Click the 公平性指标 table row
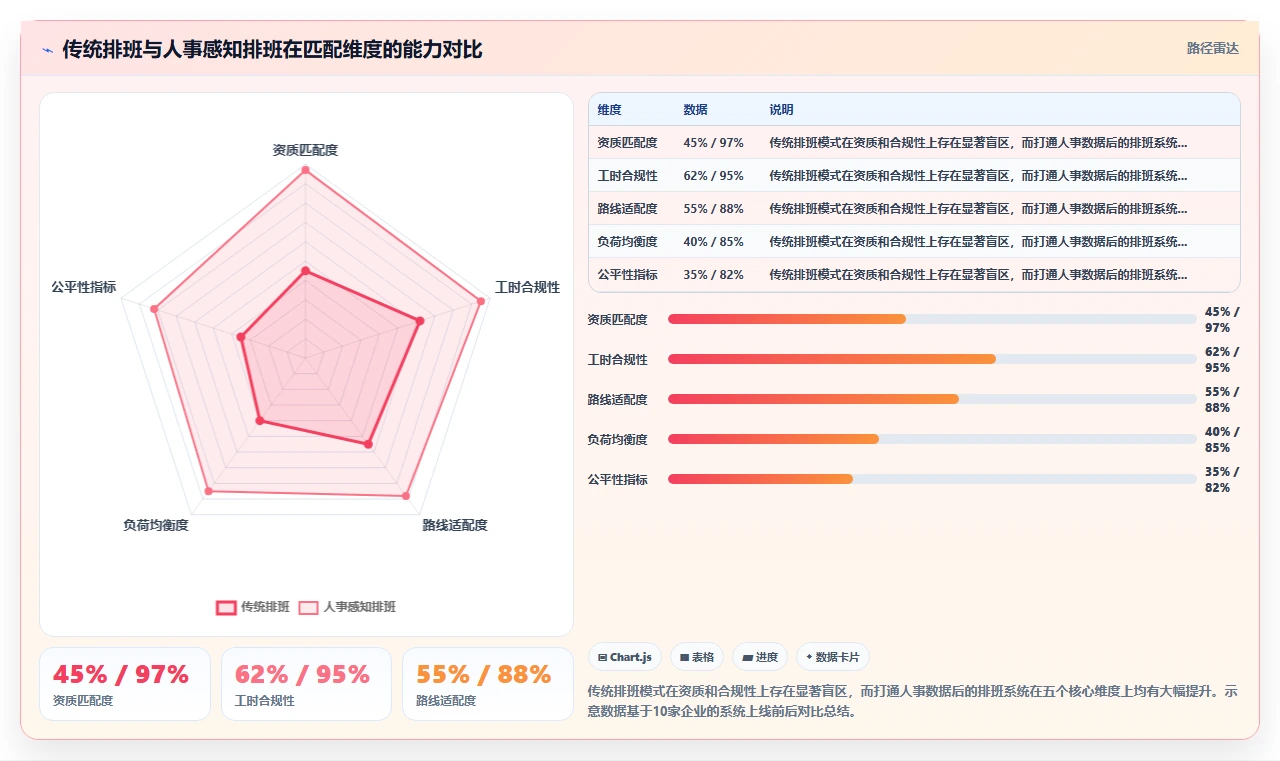Screen dimensions: 1280x761 tap(914, 274)
